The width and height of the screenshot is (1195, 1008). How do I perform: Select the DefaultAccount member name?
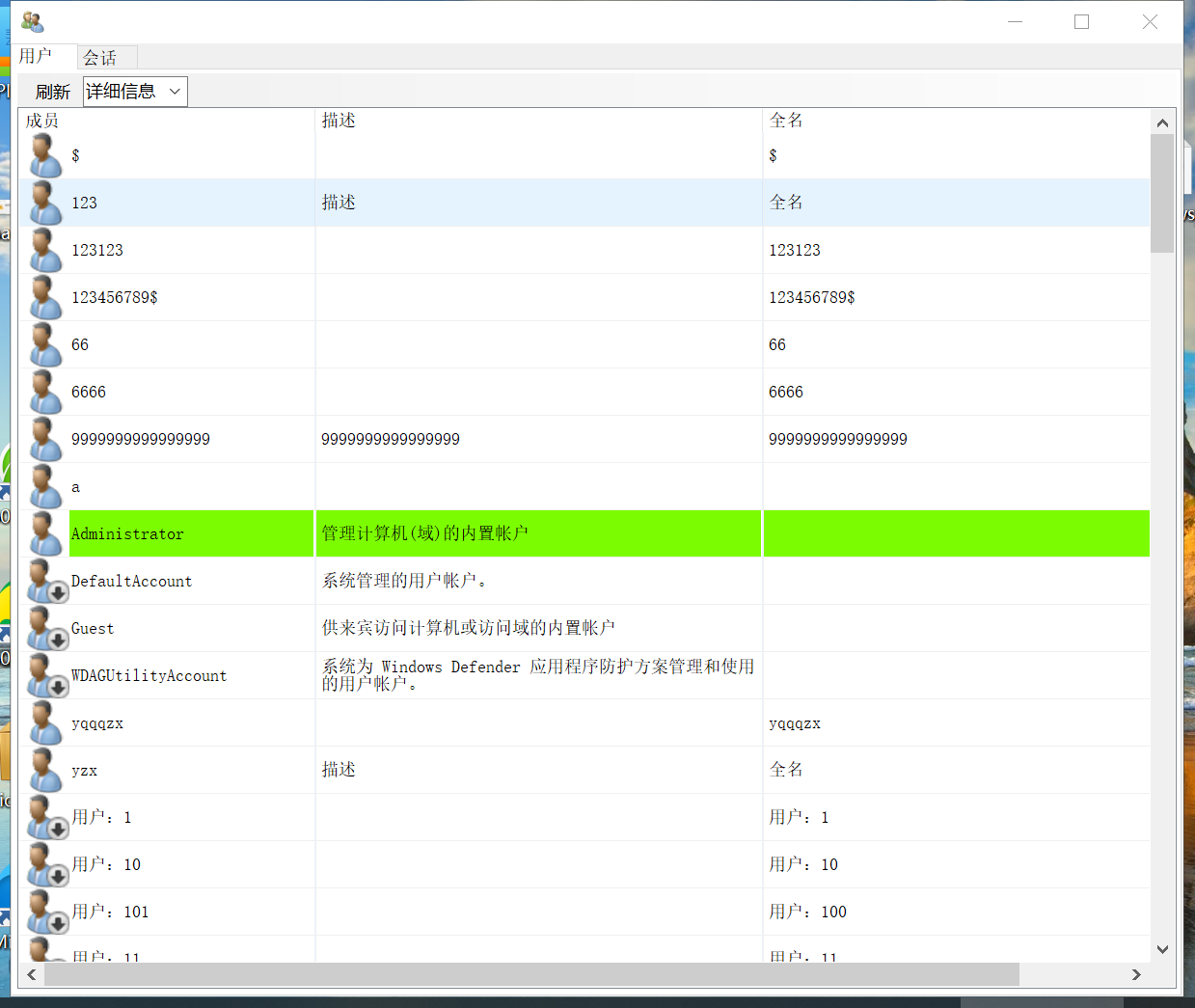coord(132,582)
